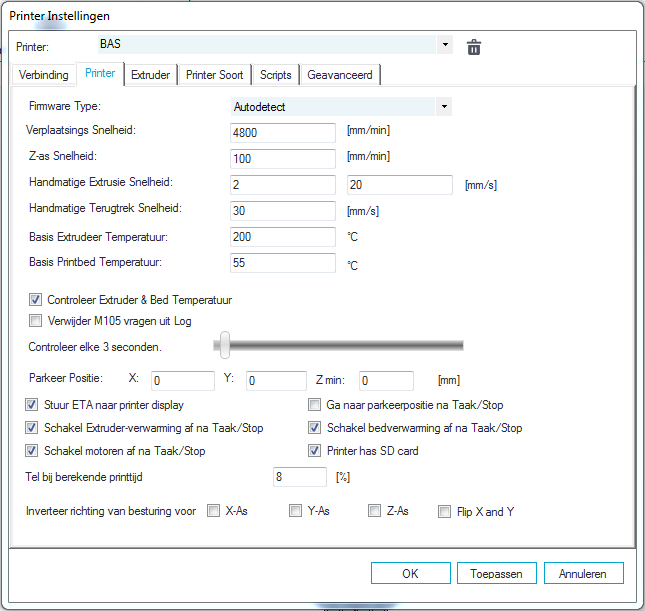The height and width of the screenshot is (611, 645).
Task: Enable Ga naar parkeerpositie na Taak/Stop
Action: click(x=315, y=405)
